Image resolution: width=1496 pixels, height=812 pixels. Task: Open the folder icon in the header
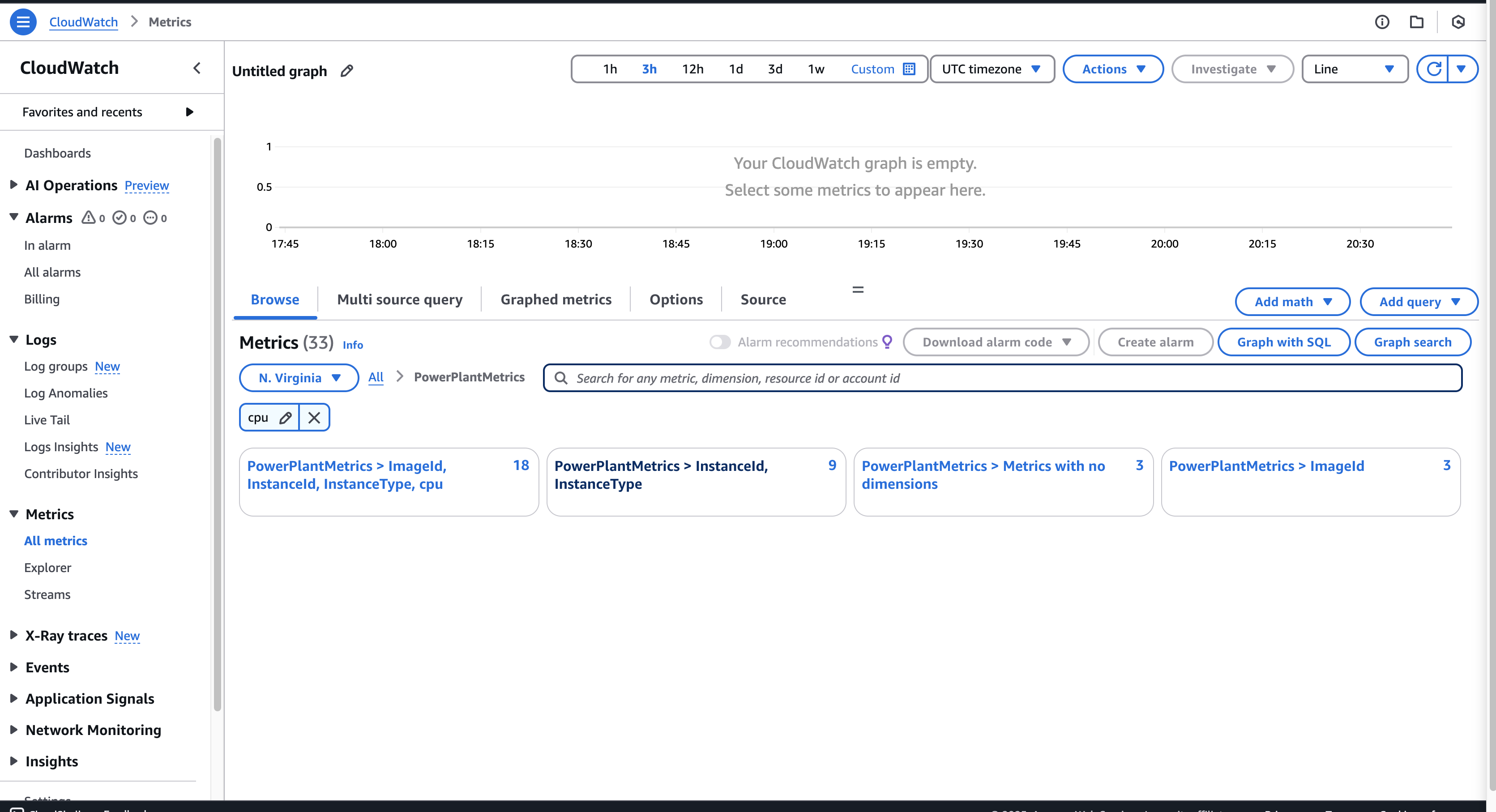[x=1417, y=22]
